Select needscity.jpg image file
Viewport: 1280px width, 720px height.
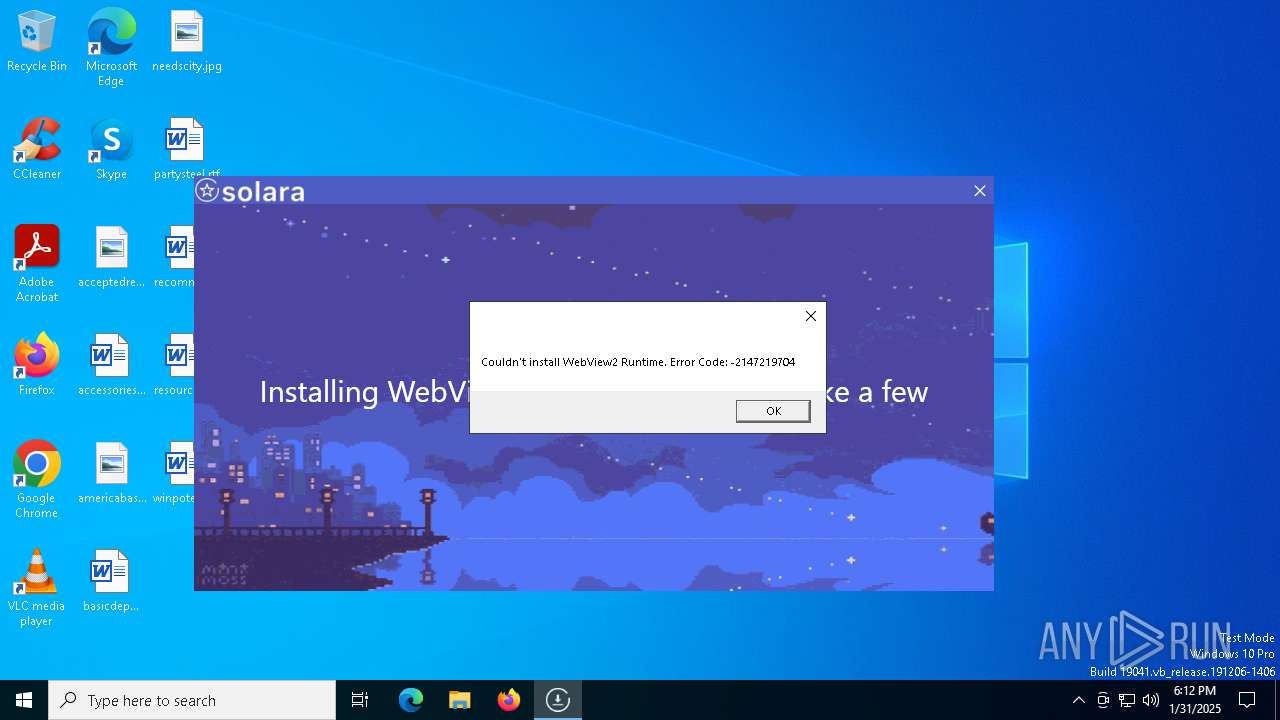click(x=187, y=42)
